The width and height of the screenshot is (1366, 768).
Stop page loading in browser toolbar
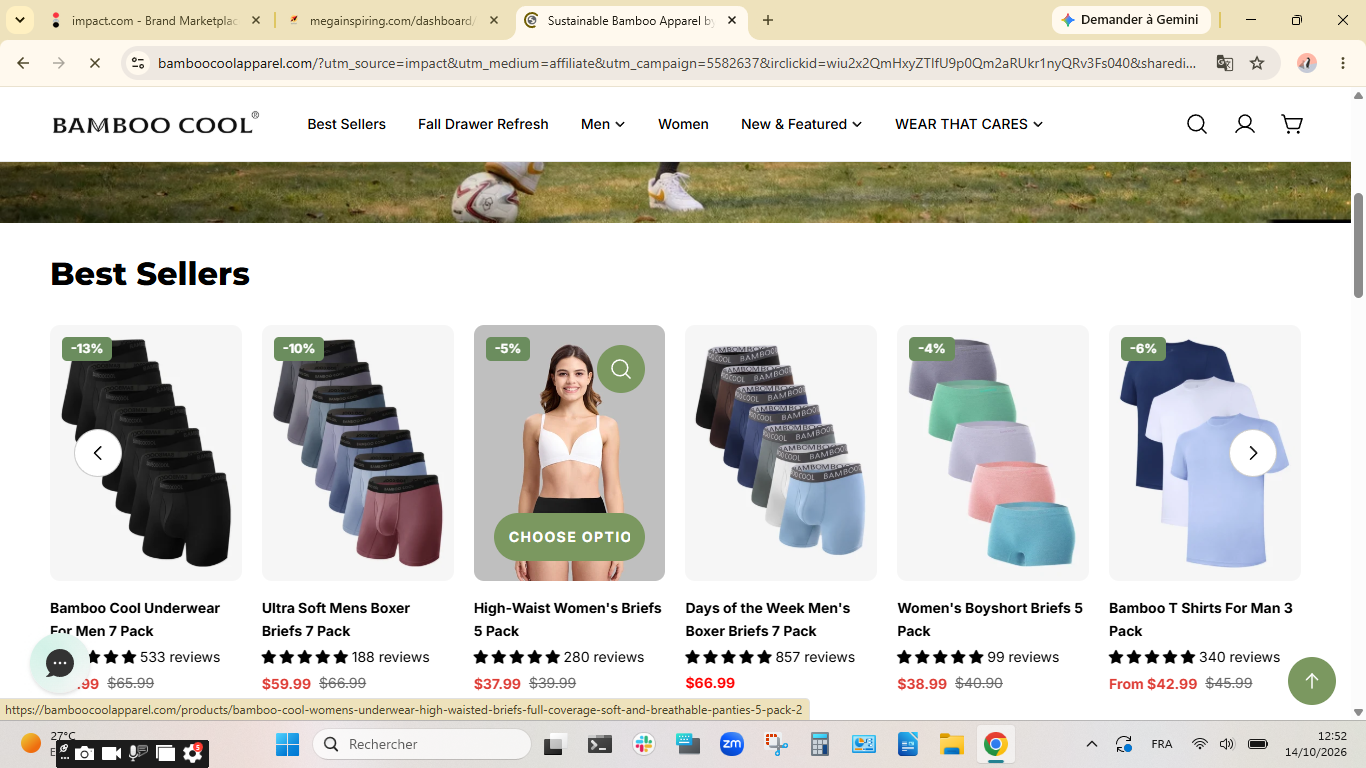point(94,63)
